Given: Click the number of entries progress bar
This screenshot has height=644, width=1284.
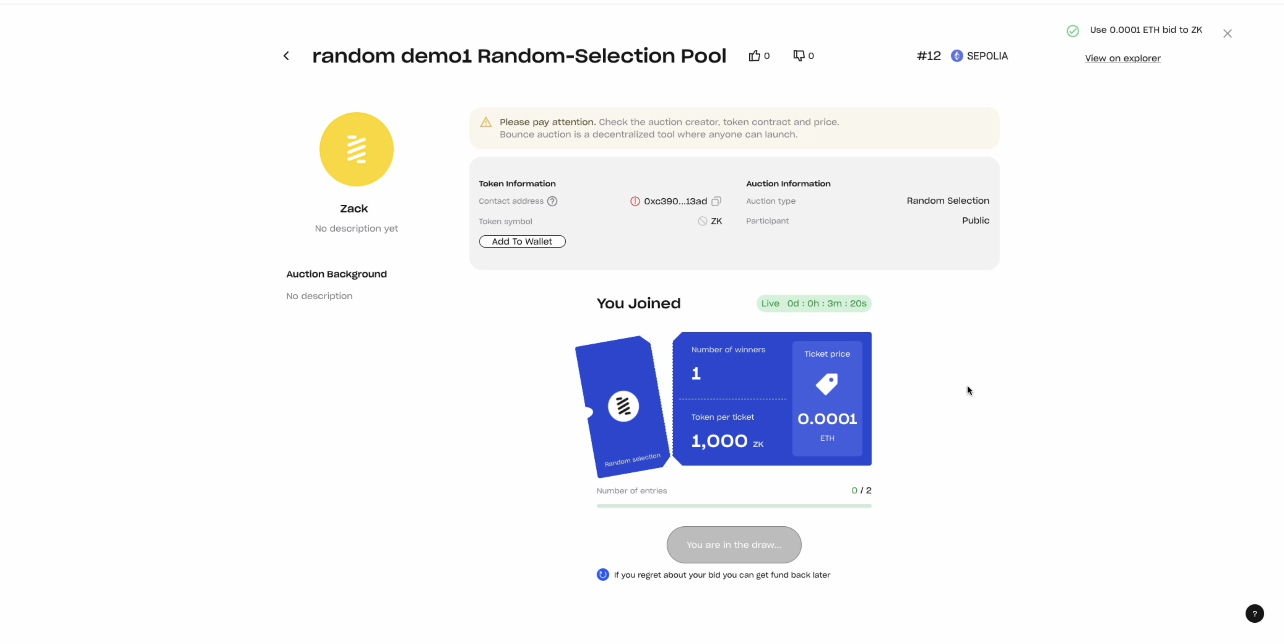Looking at the screenshot, I should tap(734, 506).
